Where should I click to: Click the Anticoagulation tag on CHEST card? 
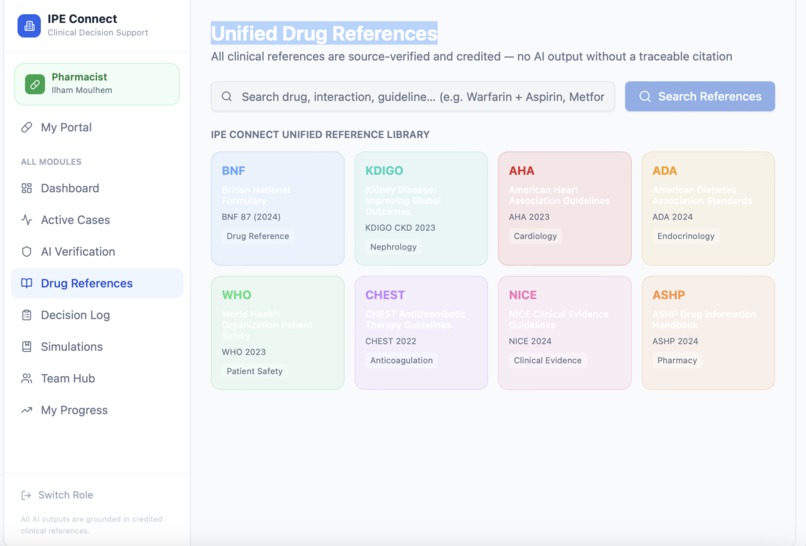(x=401, y=360)
